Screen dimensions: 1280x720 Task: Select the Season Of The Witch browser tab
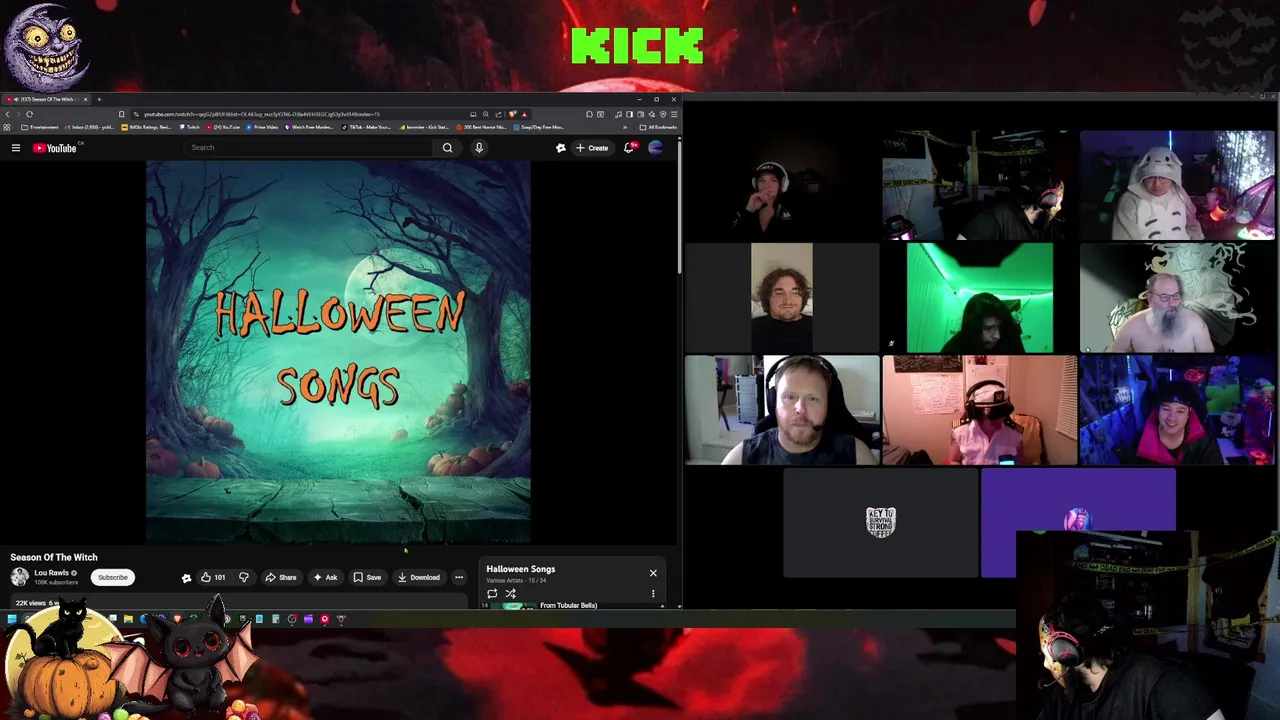tap(45, 99)
